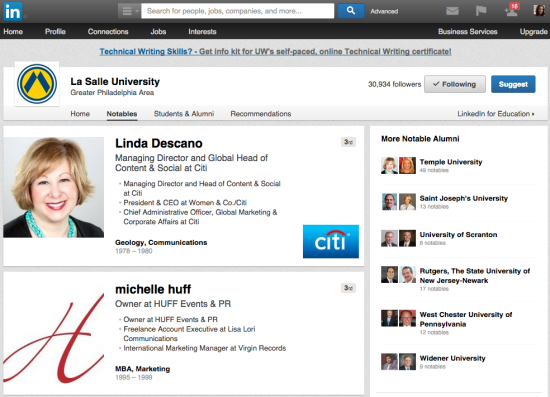Open michelle huff's name link
The width and height of the screenshot is (550, 397).
point(153,289)
